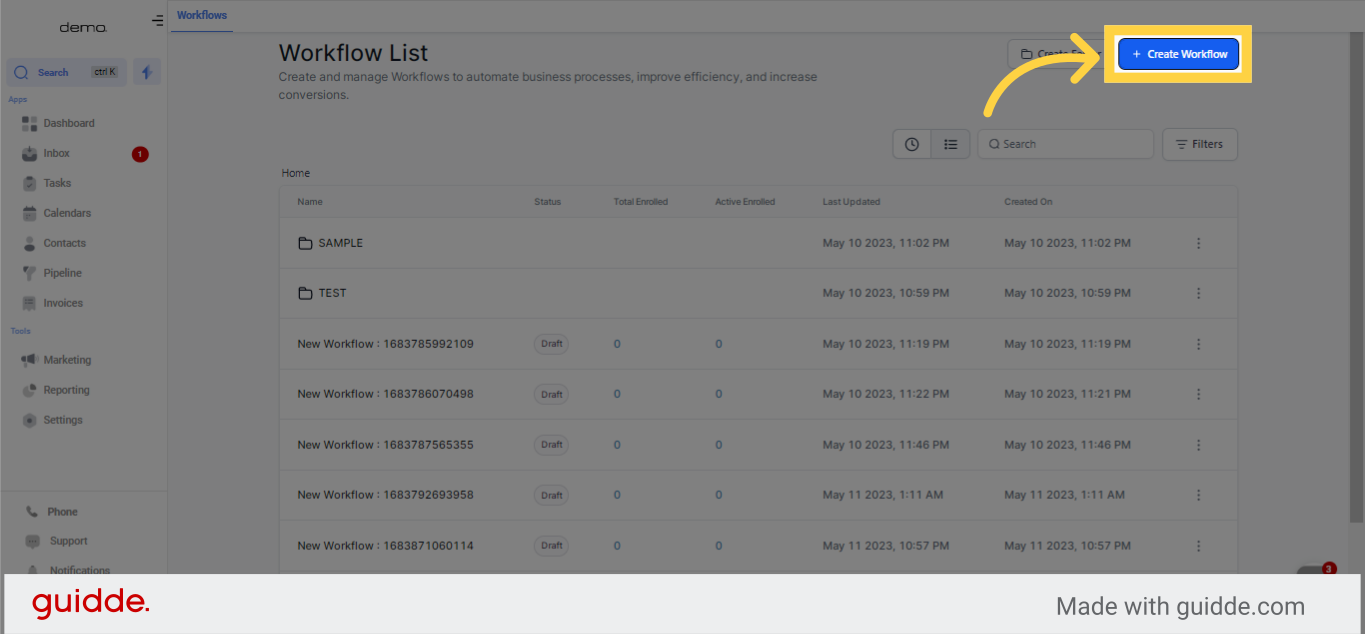
Task: Click the lightning bolt quick actions icon
Action: pos(146,71)
